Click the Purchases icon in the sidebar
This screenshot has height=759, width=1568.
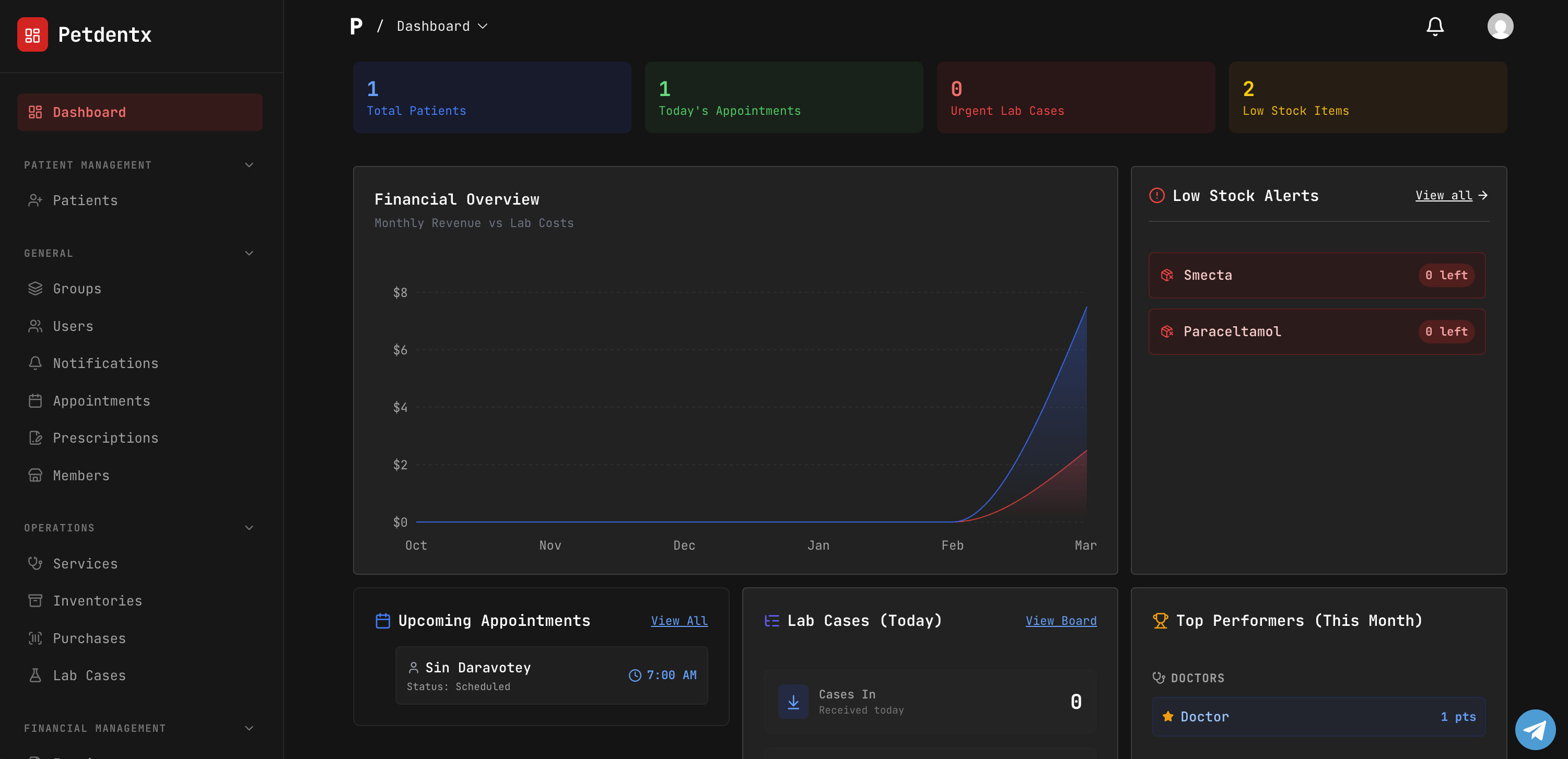click(36, 638)
